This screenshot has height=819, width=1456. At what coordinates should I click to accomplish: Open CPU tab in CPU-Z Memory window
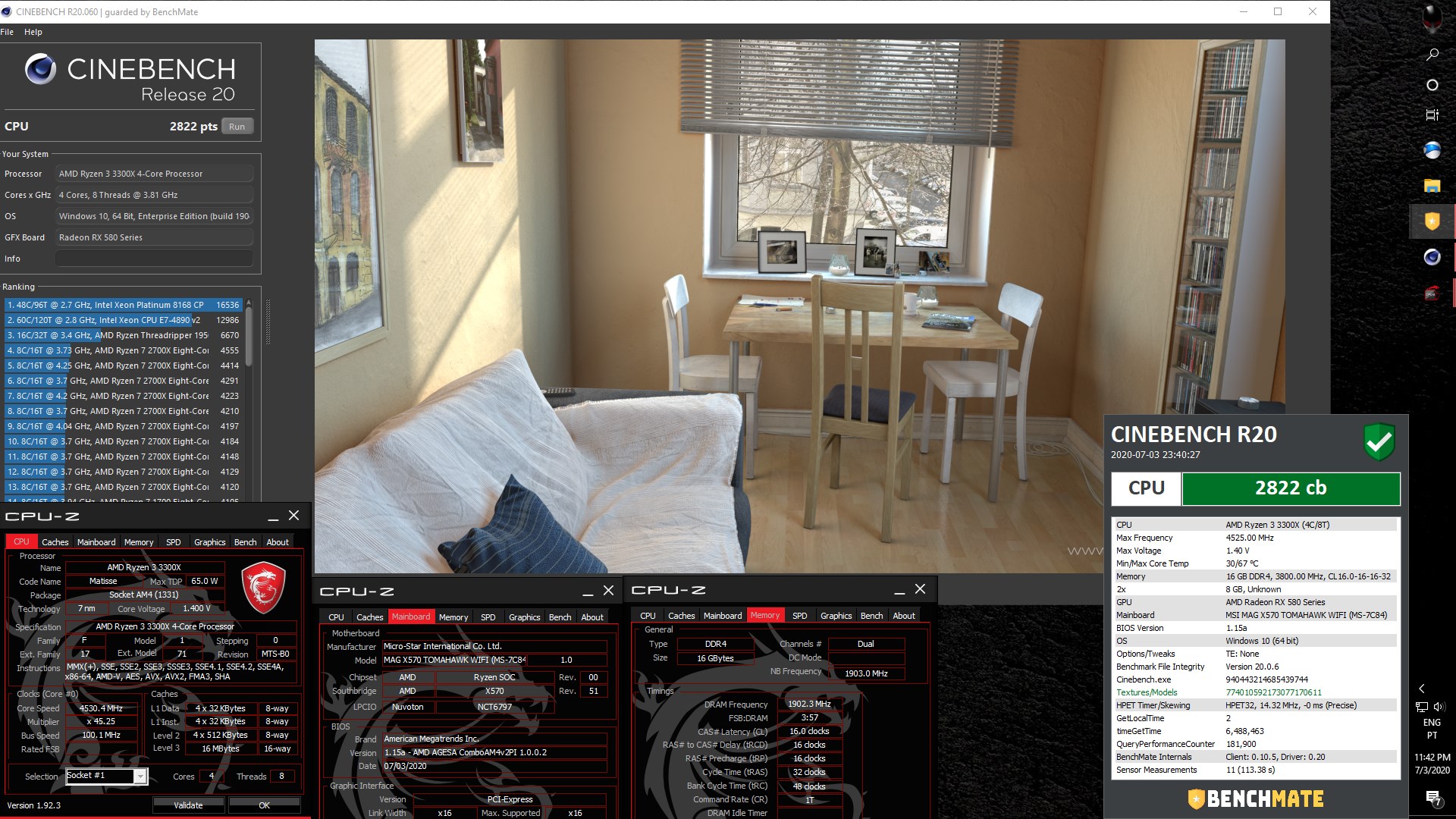click(648, 616)
